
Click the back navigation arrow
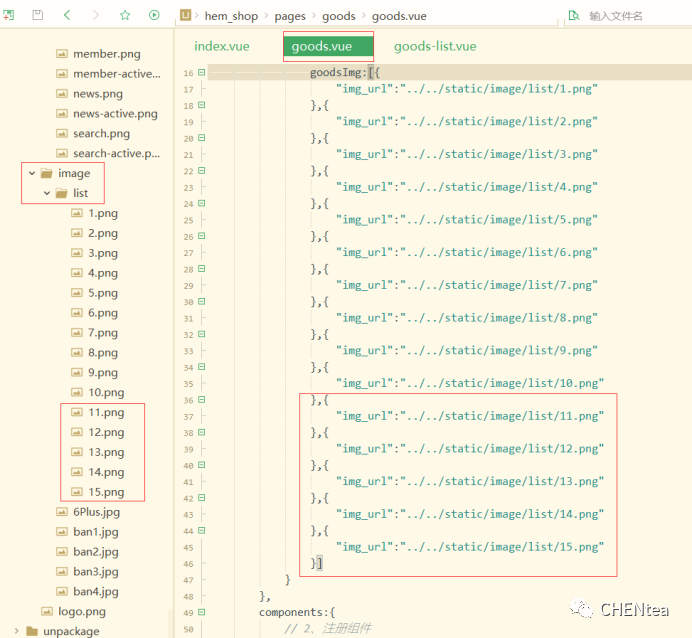[67, 15]
